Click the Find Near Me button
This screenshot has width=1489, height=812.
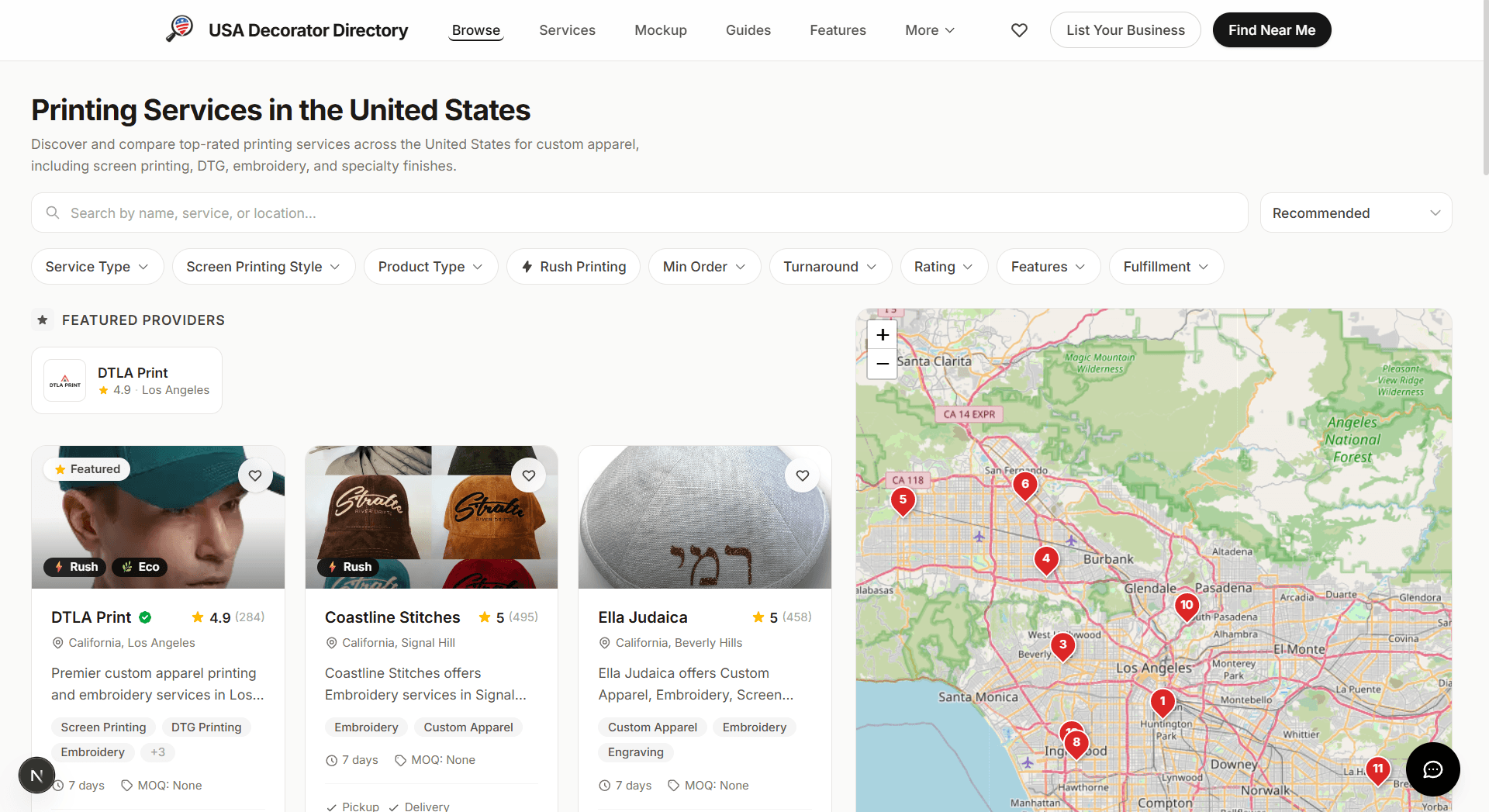click(x=1272, y=30)
